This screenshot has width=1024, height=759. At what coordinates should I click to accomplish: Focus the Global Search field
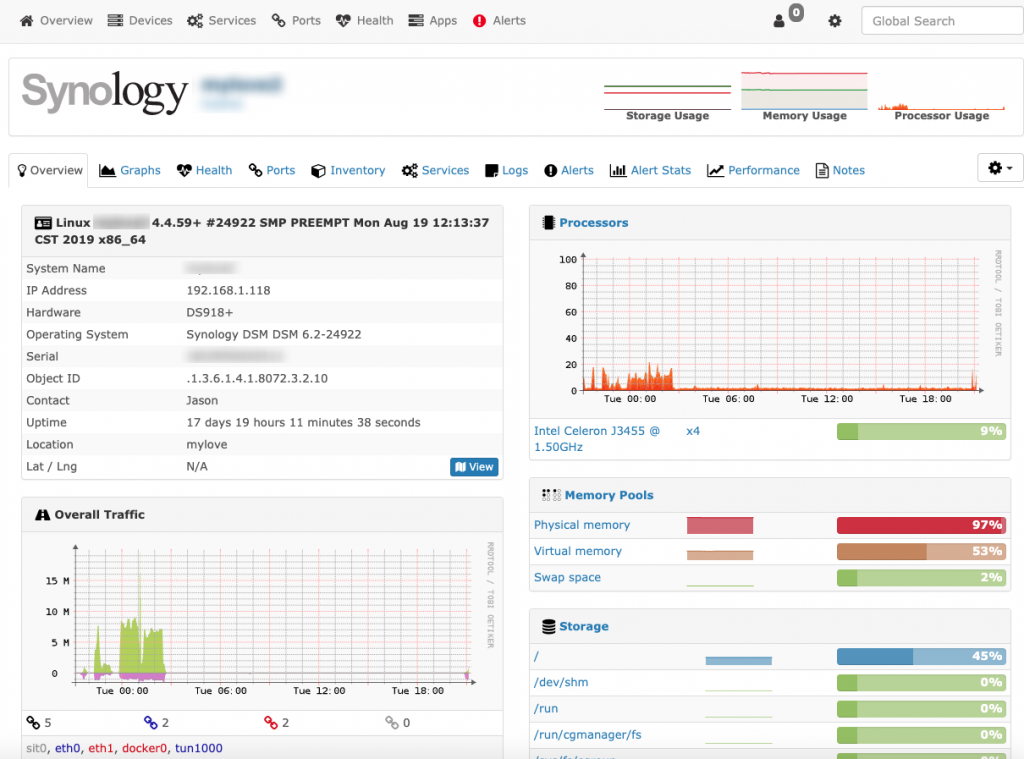[942, 21]
